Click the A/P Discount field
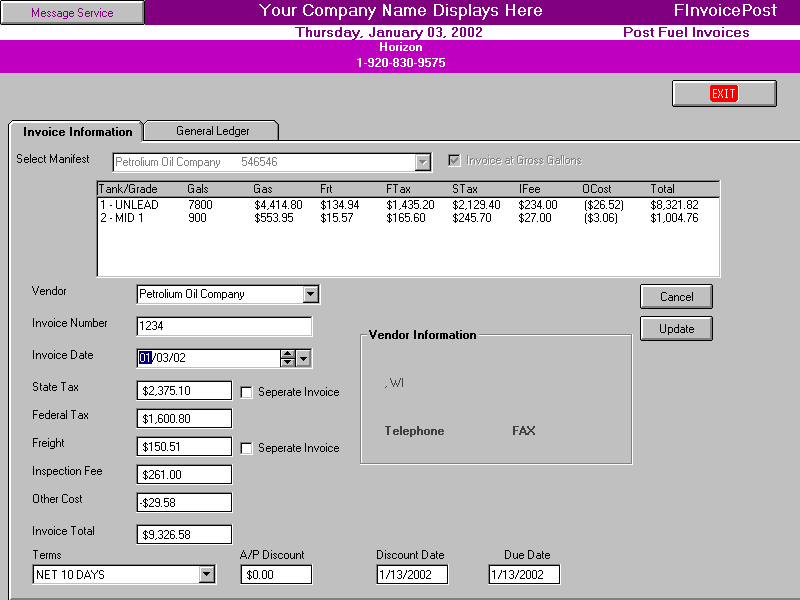800x600 pixels. coord(276,574)
